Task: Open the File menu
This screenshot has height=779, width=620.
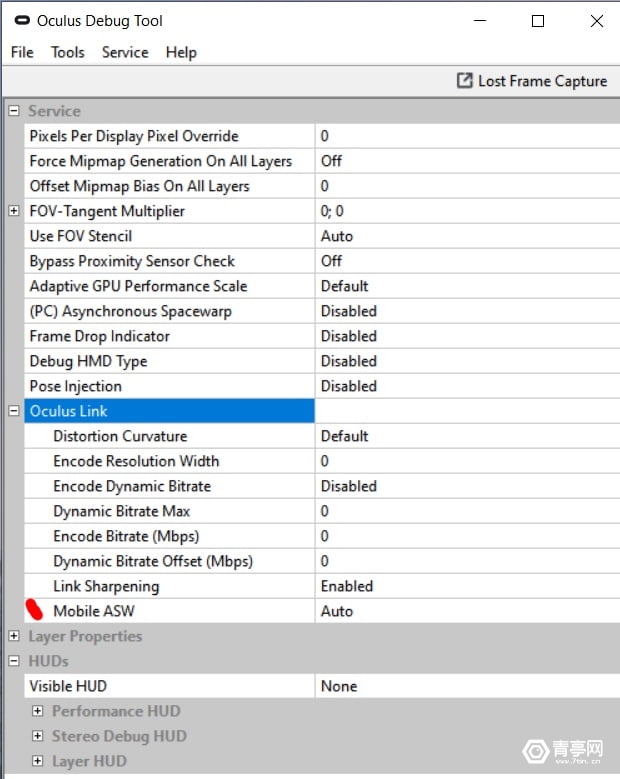Action: coord(22,52)
